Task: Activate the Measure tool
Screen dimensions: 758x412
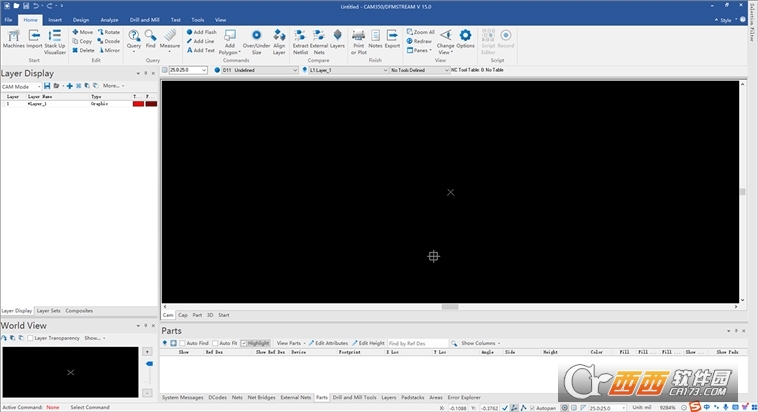Action: coord(170,40)
